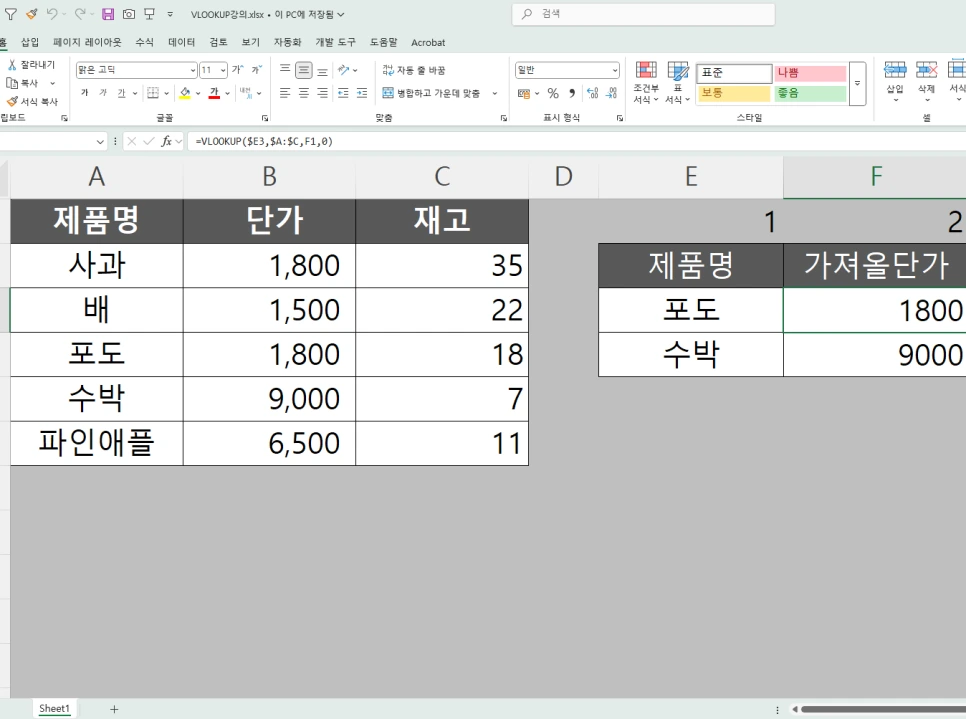Click the Delete cells (삭제) button
Screen dimensions: 966x719
[x=927, y=81]
